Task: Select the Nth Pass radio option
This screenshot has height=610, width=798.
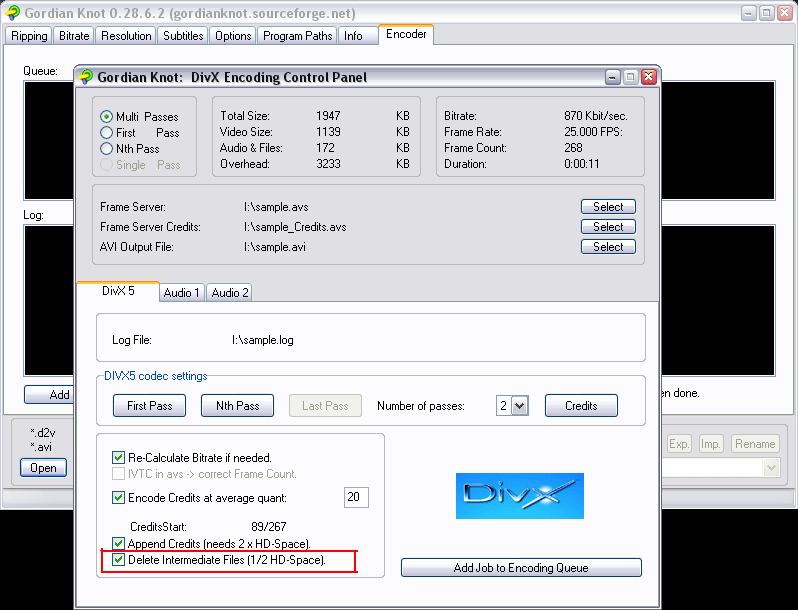Action: click(106, 149)
